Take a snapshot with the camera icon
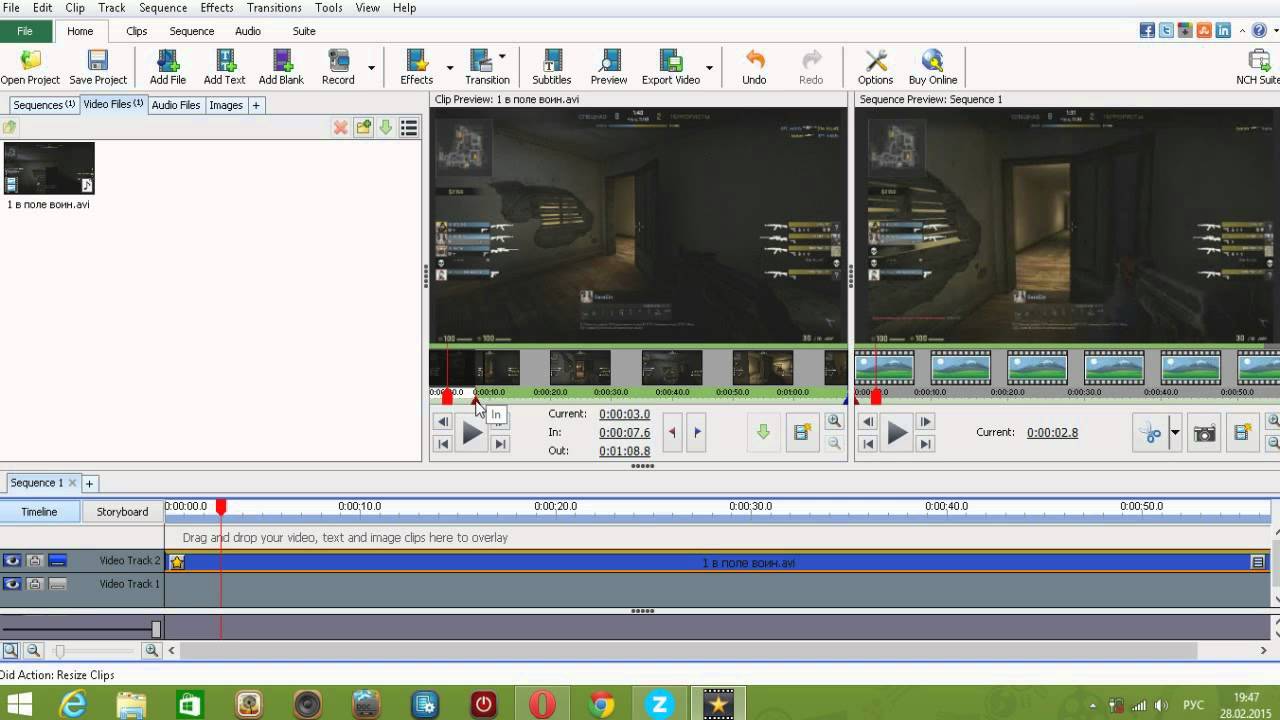The height and width of the screenshot is (720, 1280). pyautogui.click(x=1205, y=433)
